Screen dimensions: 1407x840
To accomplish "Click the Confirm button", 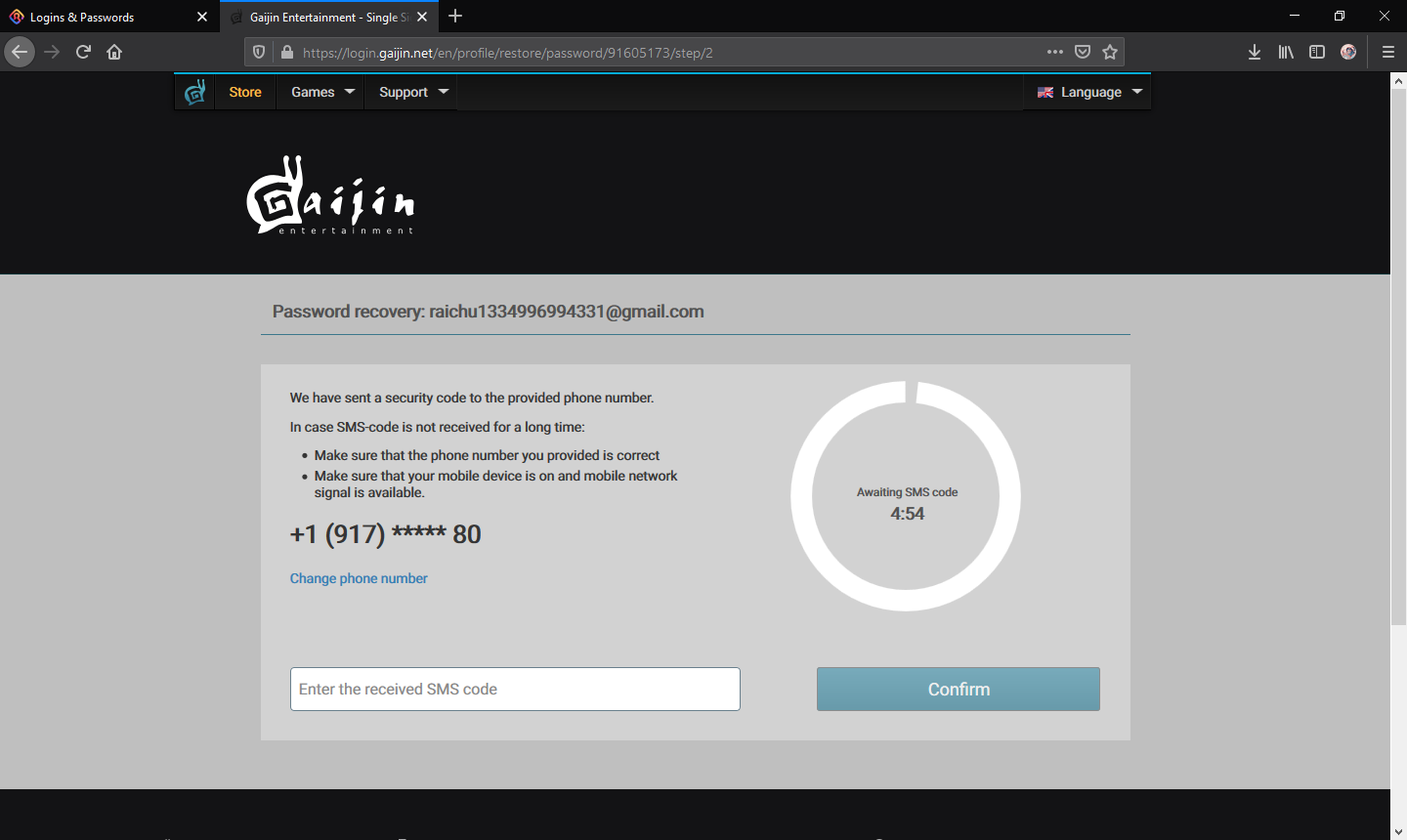I will (959, 689).
